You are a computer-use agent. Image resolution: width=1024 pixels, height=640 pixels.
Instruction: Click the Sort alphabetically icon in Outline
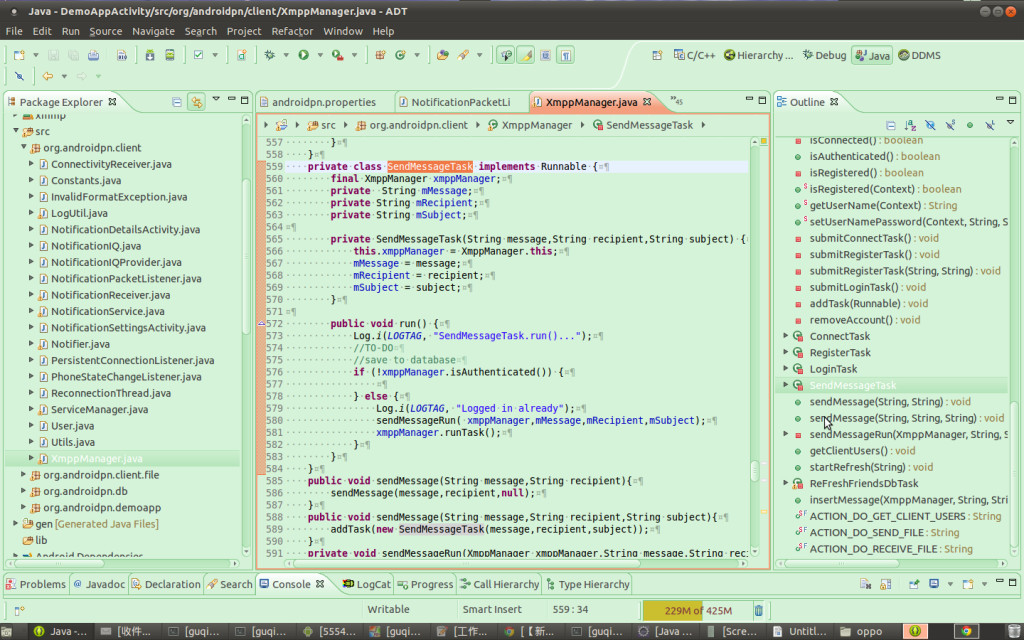[x=910, y=125]
